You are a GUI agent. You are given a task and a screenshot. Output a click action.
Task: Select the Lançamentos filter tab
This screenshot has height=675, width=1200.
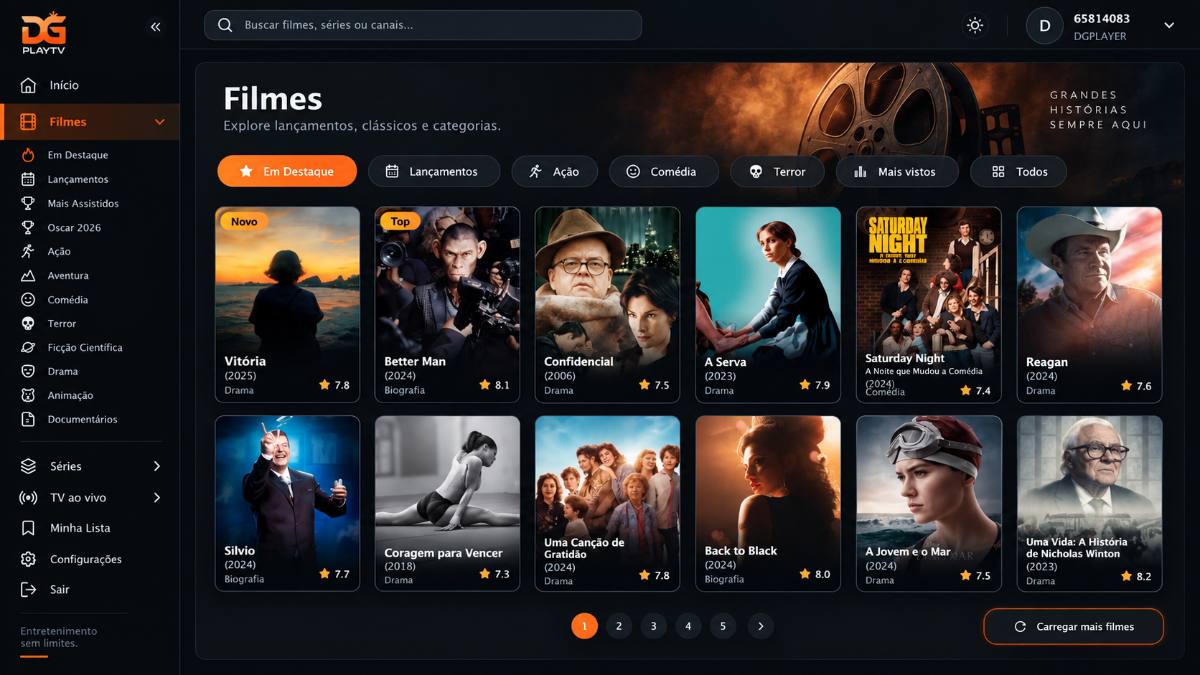[x=434, y=171]
